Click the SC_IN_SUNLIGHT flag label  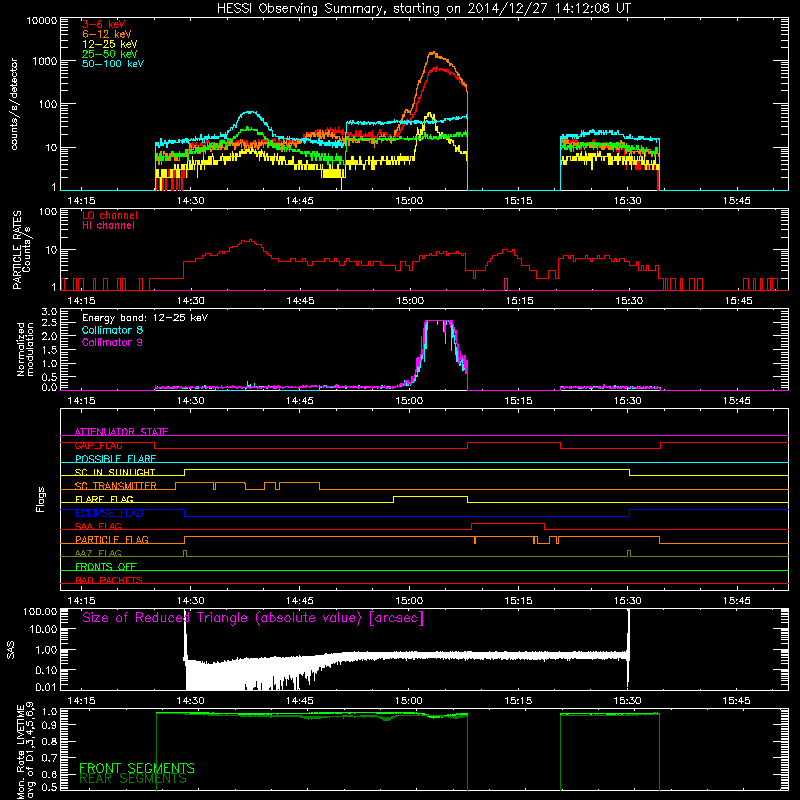point(115,472)
